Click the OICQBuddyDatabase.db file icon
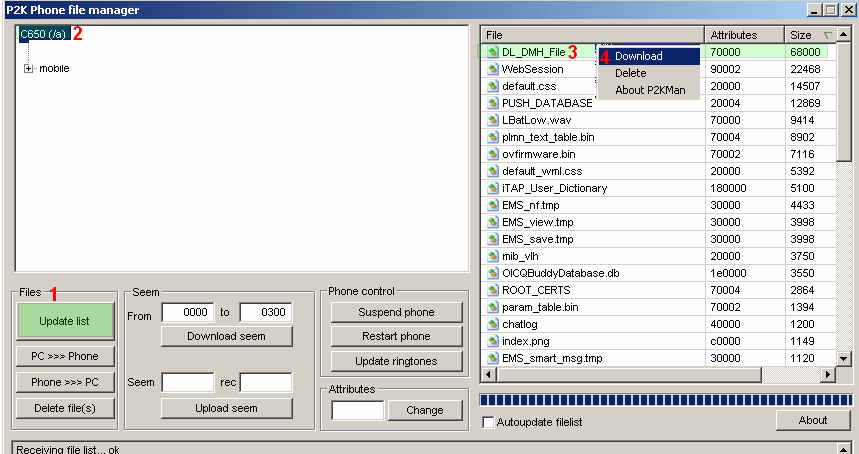This screenshot has height=454, width=859. coord(493,273)
